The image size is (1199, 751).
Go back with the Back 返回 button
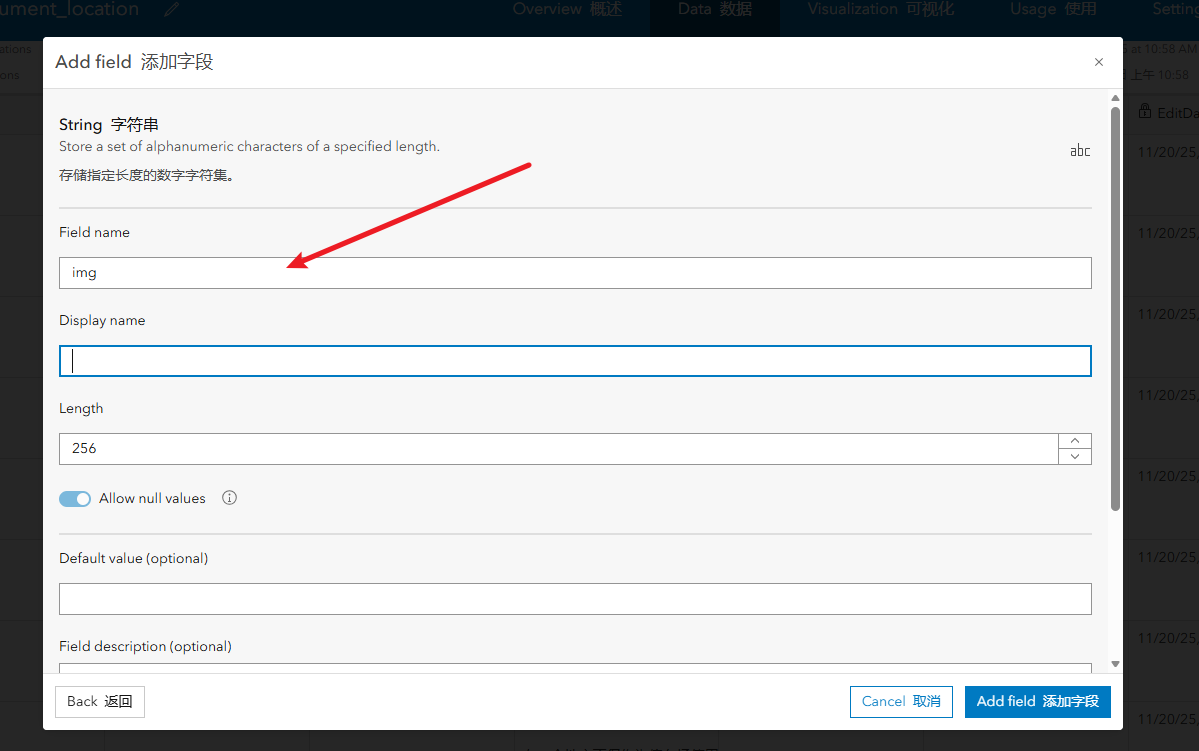[x=99, y=701]
